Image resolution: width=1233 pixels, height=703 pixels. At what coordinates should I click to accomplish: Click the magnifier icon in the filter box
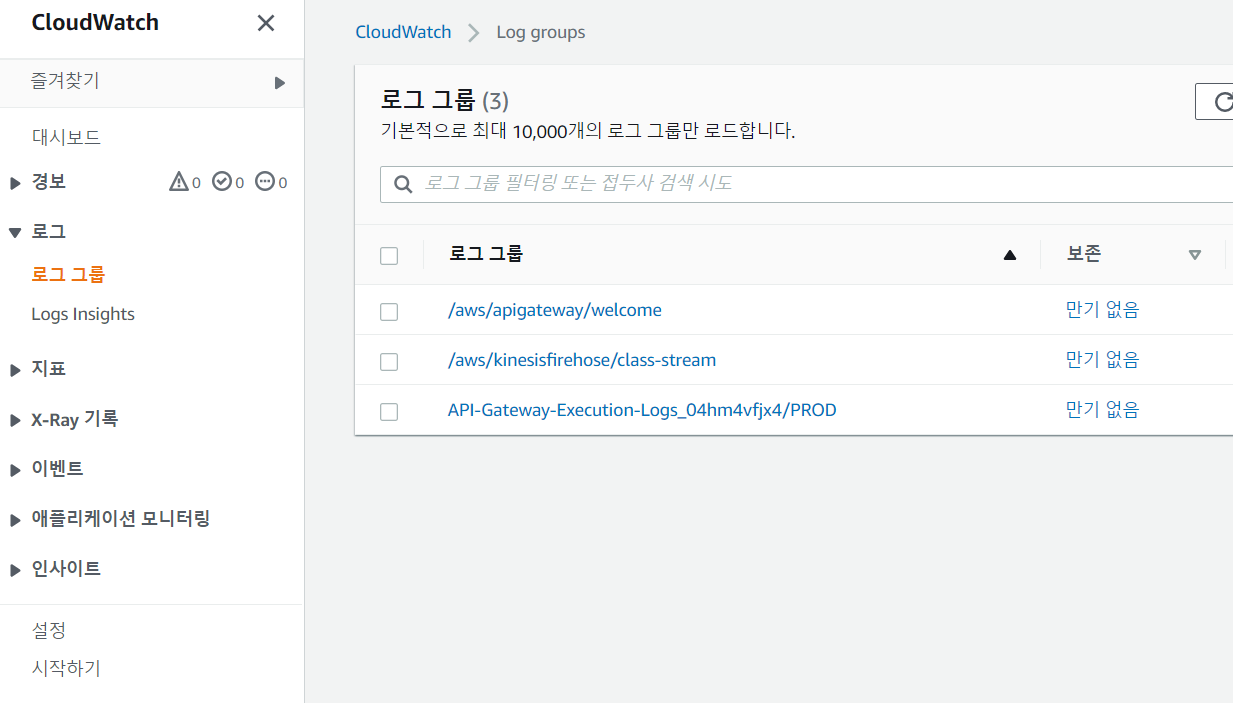tap(403, 184)
